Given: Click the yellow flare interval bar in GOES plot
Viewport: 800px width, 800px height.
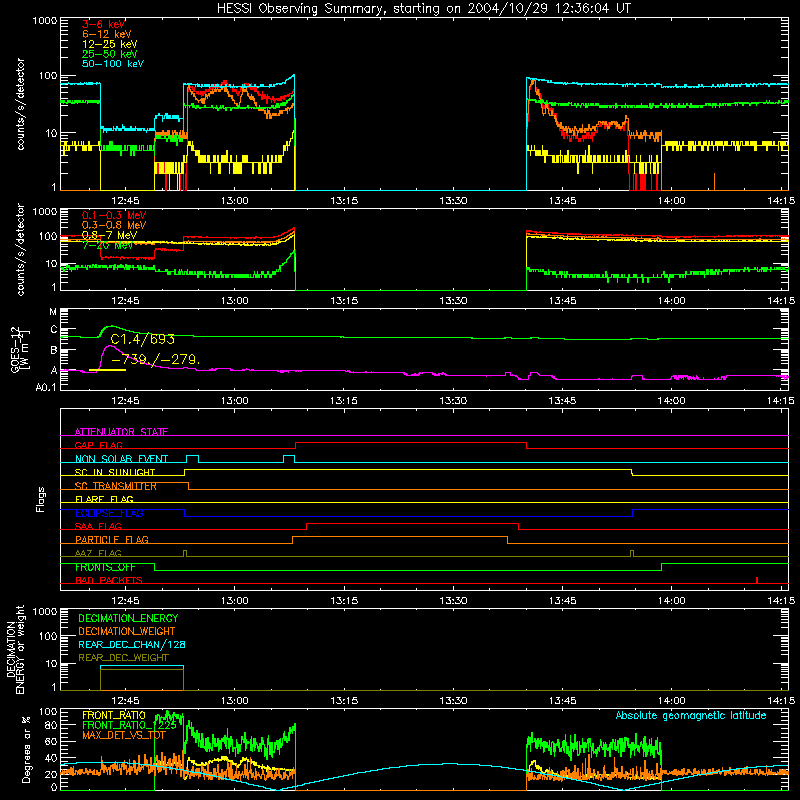Looking at the screenshot, I should coord(107,370).
